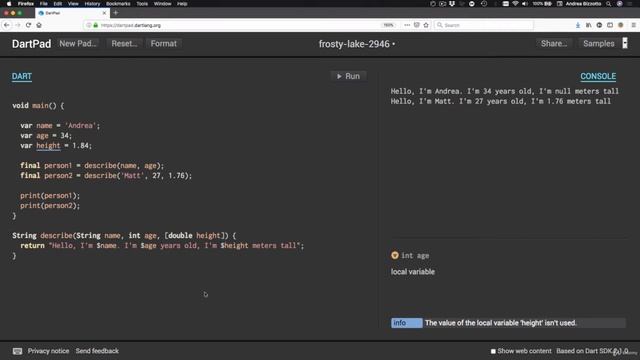This screenshot has height=360, width=640.
Task: Open the Privacy notice link
Action: pos(48,351)
